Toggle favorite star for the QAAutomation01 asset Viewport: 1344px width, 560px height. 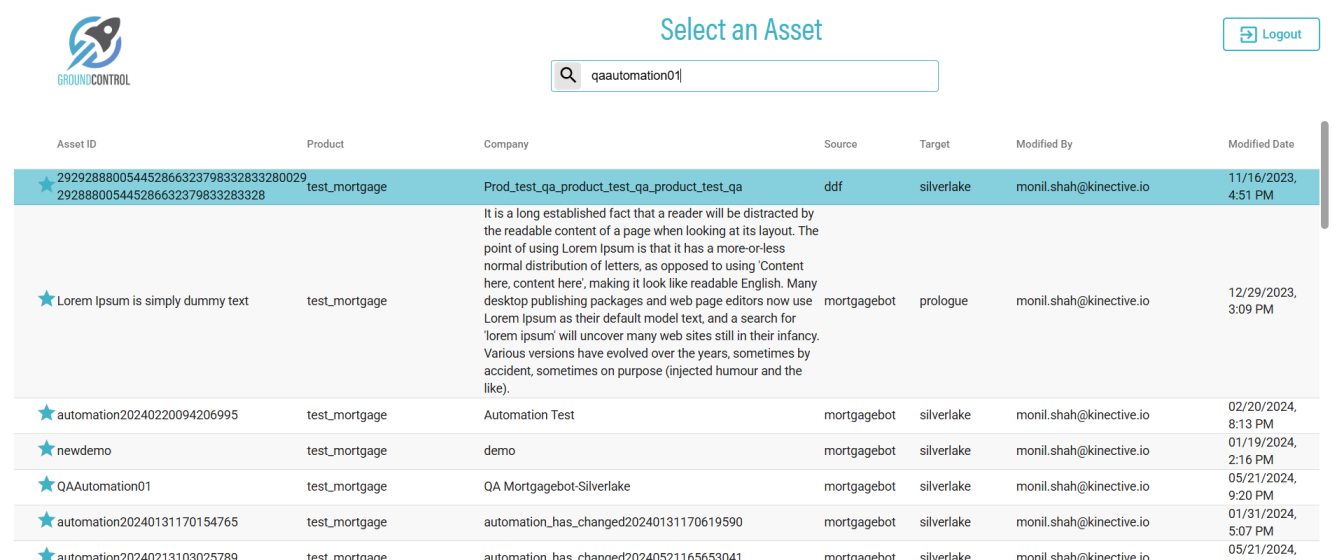click(x=46, y=485)
